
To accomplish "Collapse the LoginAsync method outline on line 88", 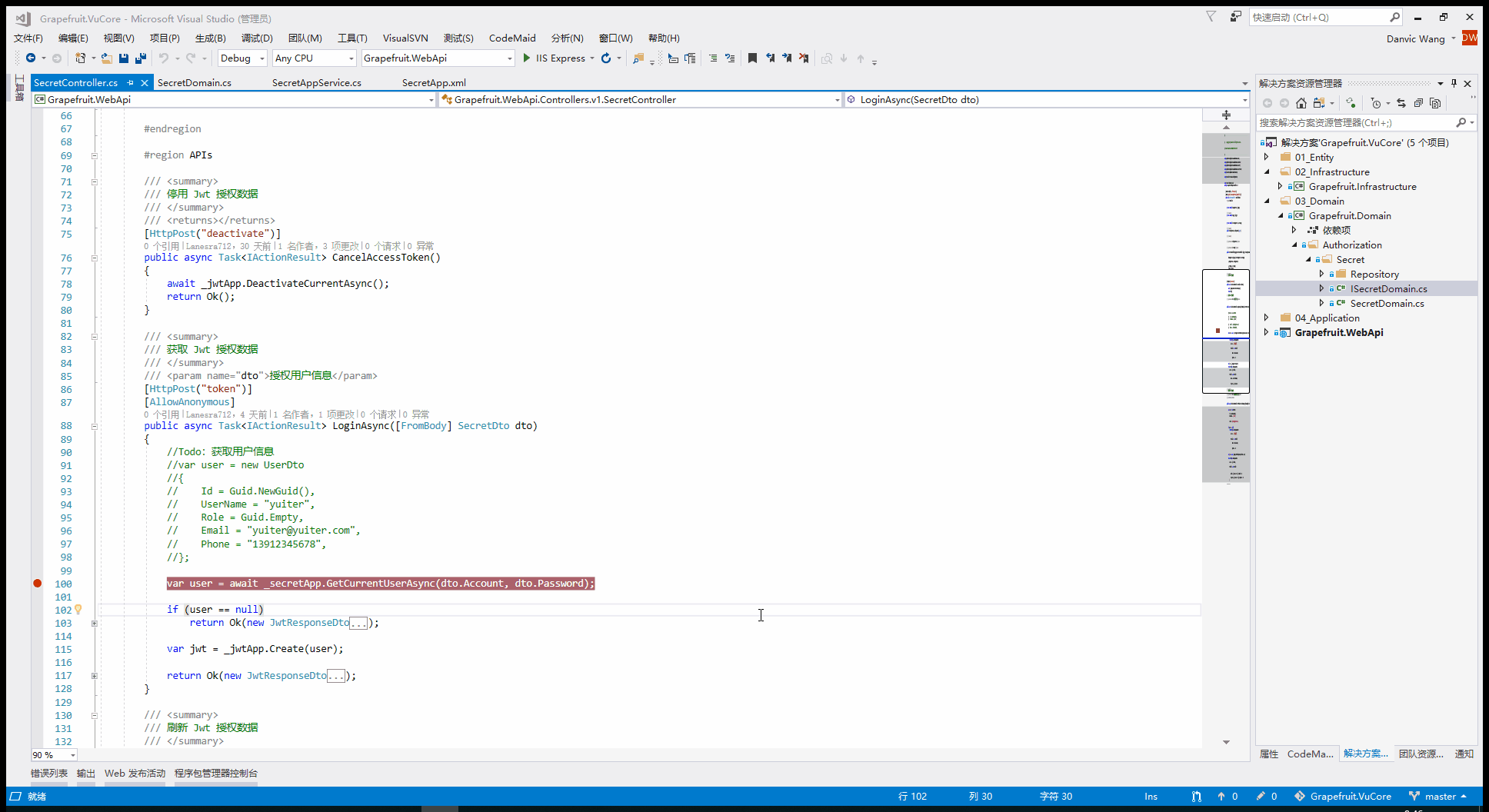I will tap(95, 426).
